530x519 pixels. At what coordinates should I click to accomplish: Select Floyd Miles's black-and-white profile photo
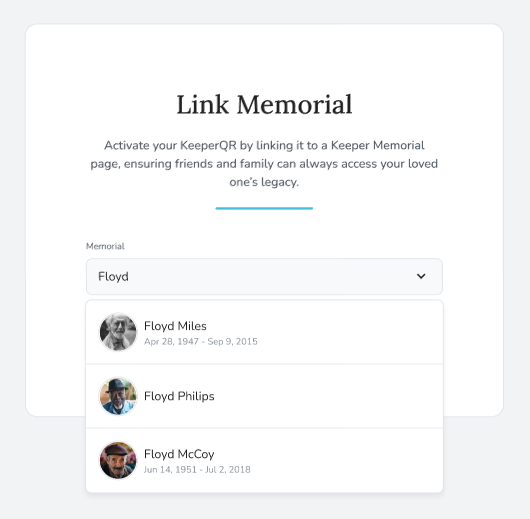tap(118, 332)
